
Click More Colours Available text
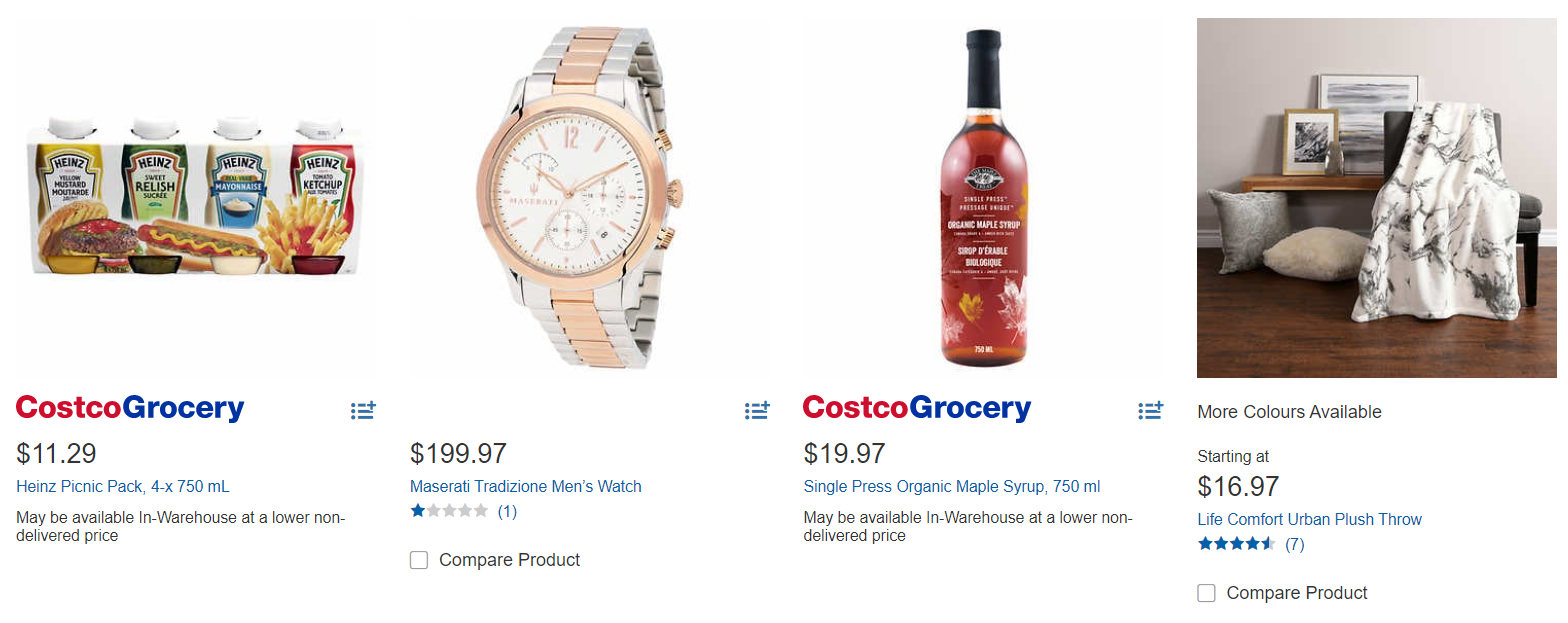tap(1290, 412)
